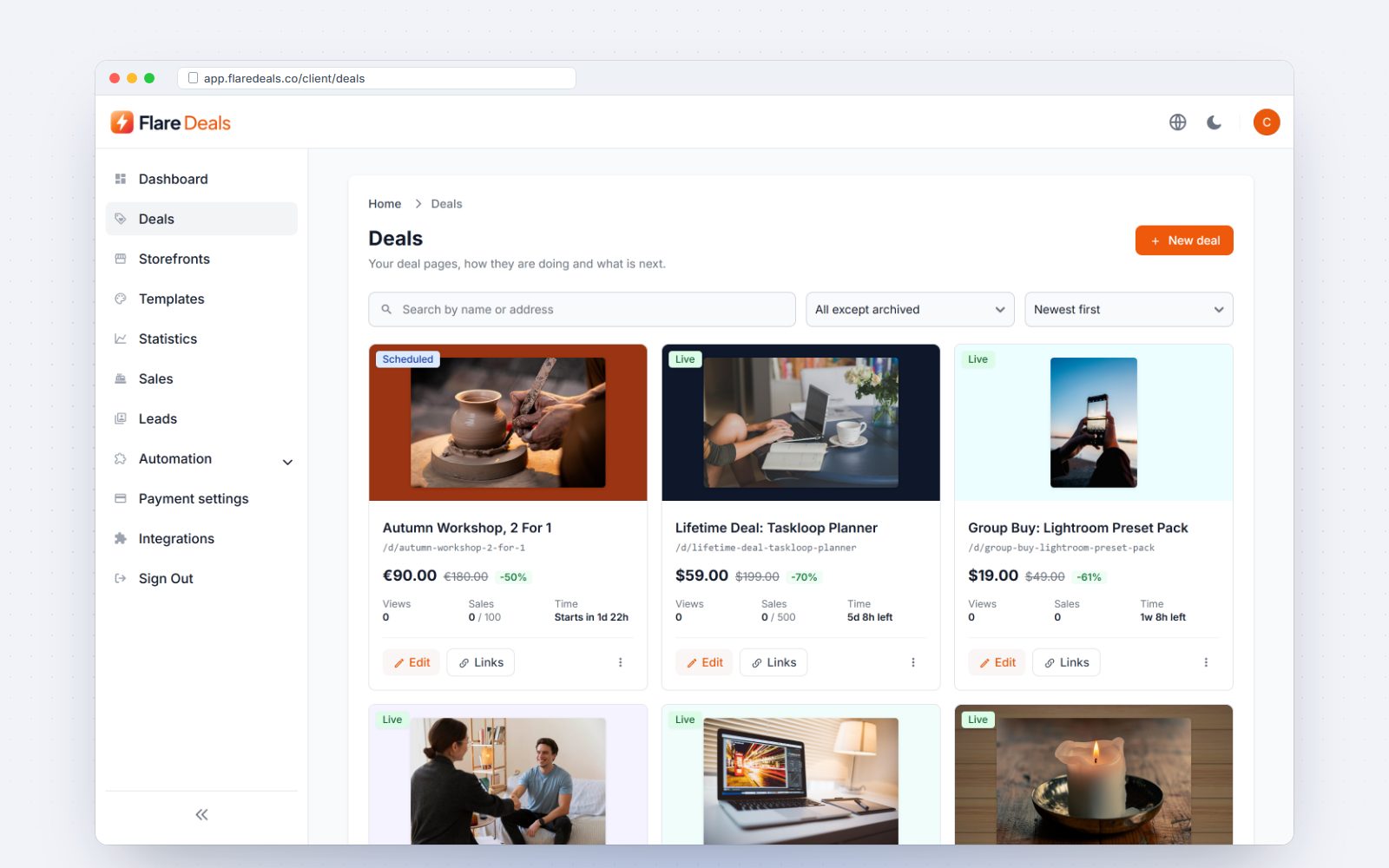Click the Storefronts shop icon in sidebar
This screenshot has width=1389, height=868.
pos(121,259)
